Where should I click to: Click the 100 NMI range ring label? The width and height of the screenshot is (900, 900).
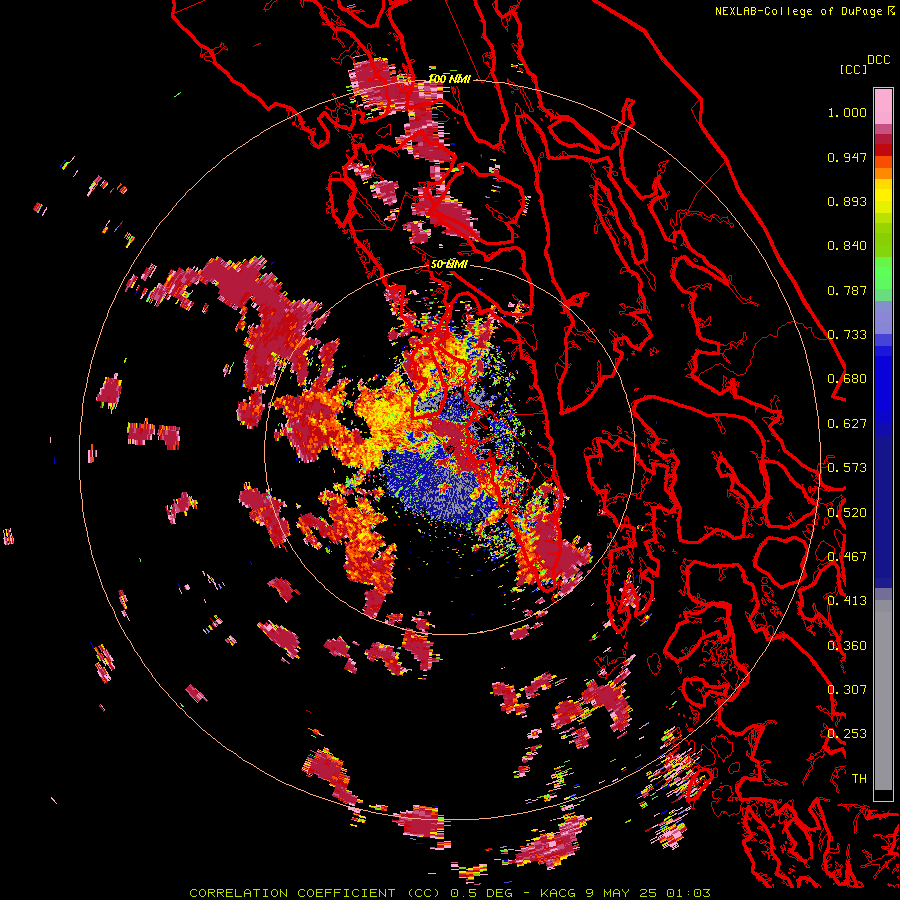pyautogui.click(x=449, y=79)
